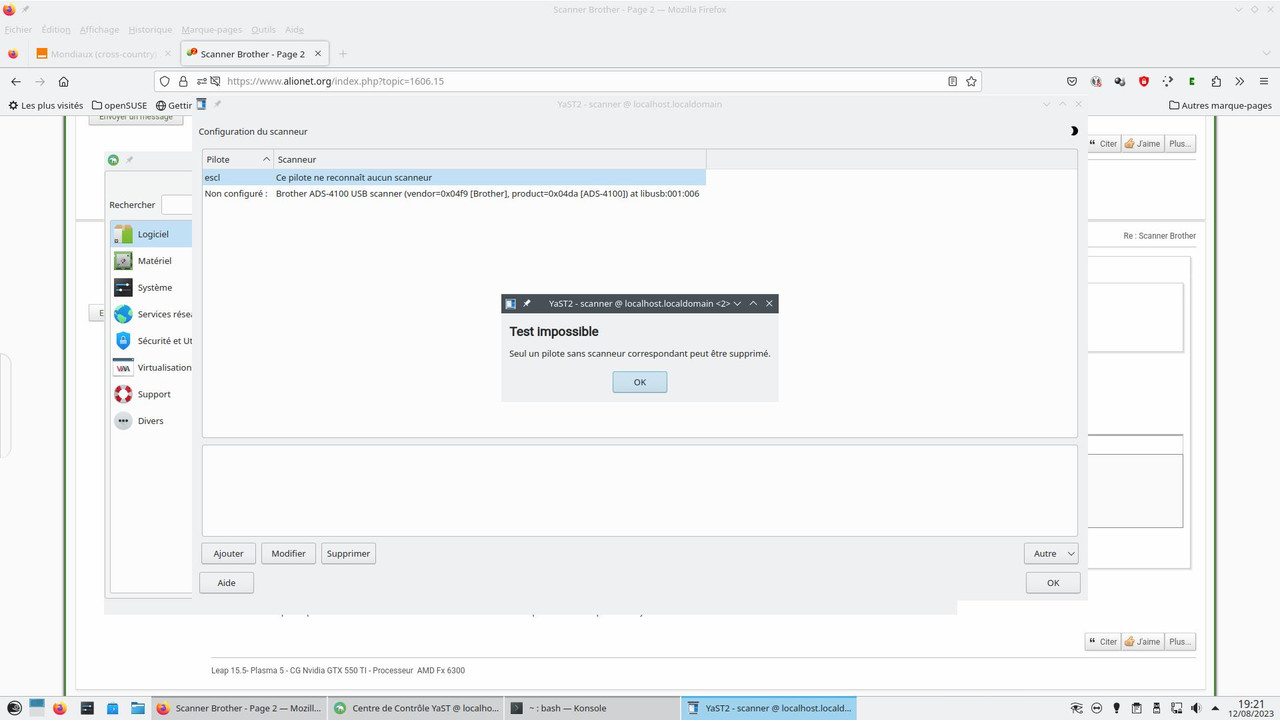1280x720 pixels.
Task: Toggle reader view in the address bar
Action: pos(952,81)
